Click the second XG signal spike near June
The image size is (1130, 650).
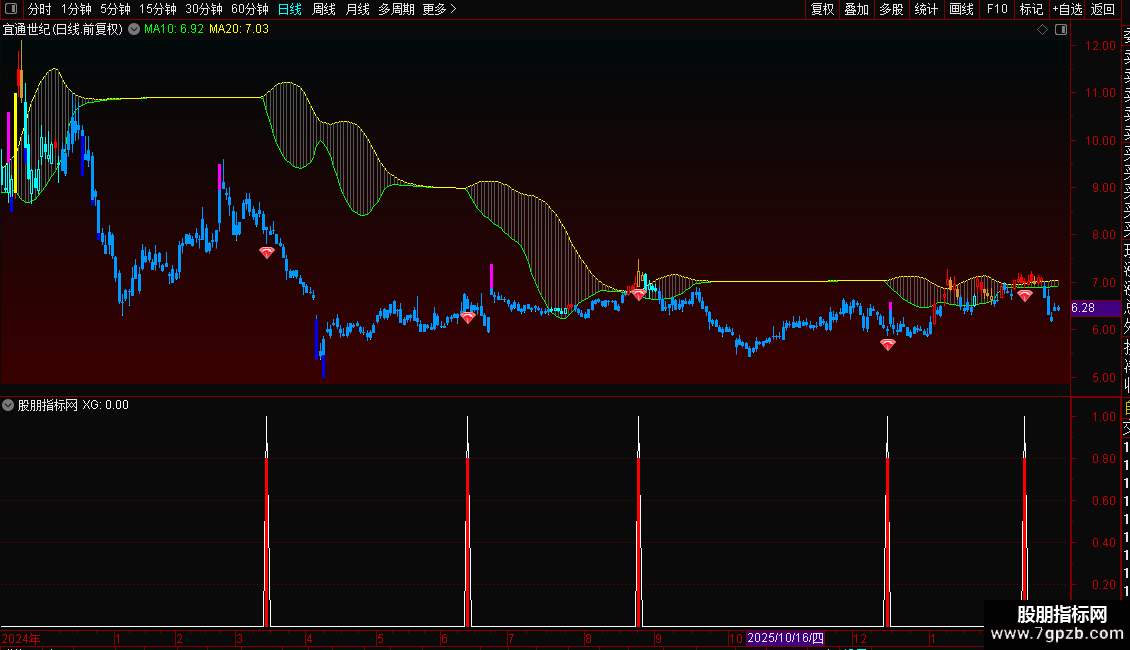point(468,521)
